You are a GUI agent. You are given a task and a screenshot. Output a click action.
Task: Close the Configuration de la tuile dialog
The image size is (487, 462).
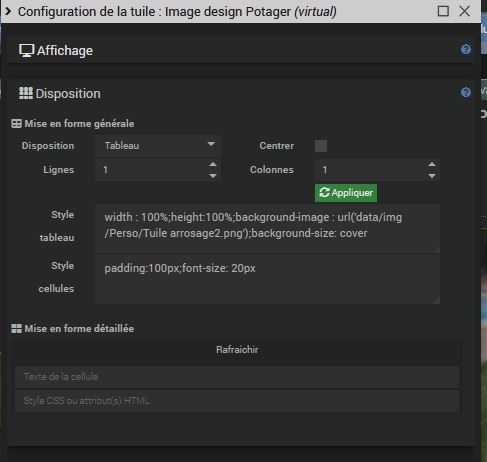click(x=465, y=11)
